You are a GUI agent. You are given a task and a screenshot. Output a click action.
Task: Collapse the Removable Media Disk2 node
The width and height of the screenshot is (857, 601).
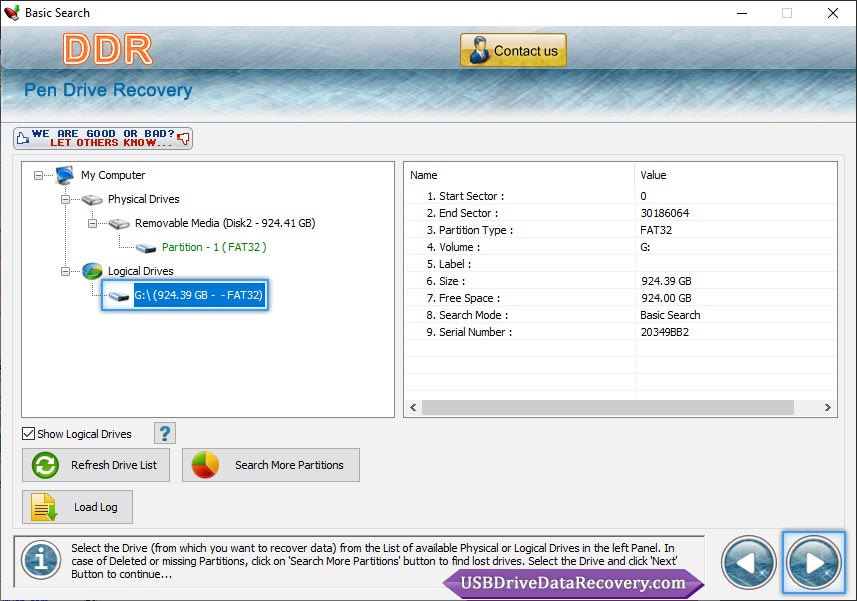point(92,223)
